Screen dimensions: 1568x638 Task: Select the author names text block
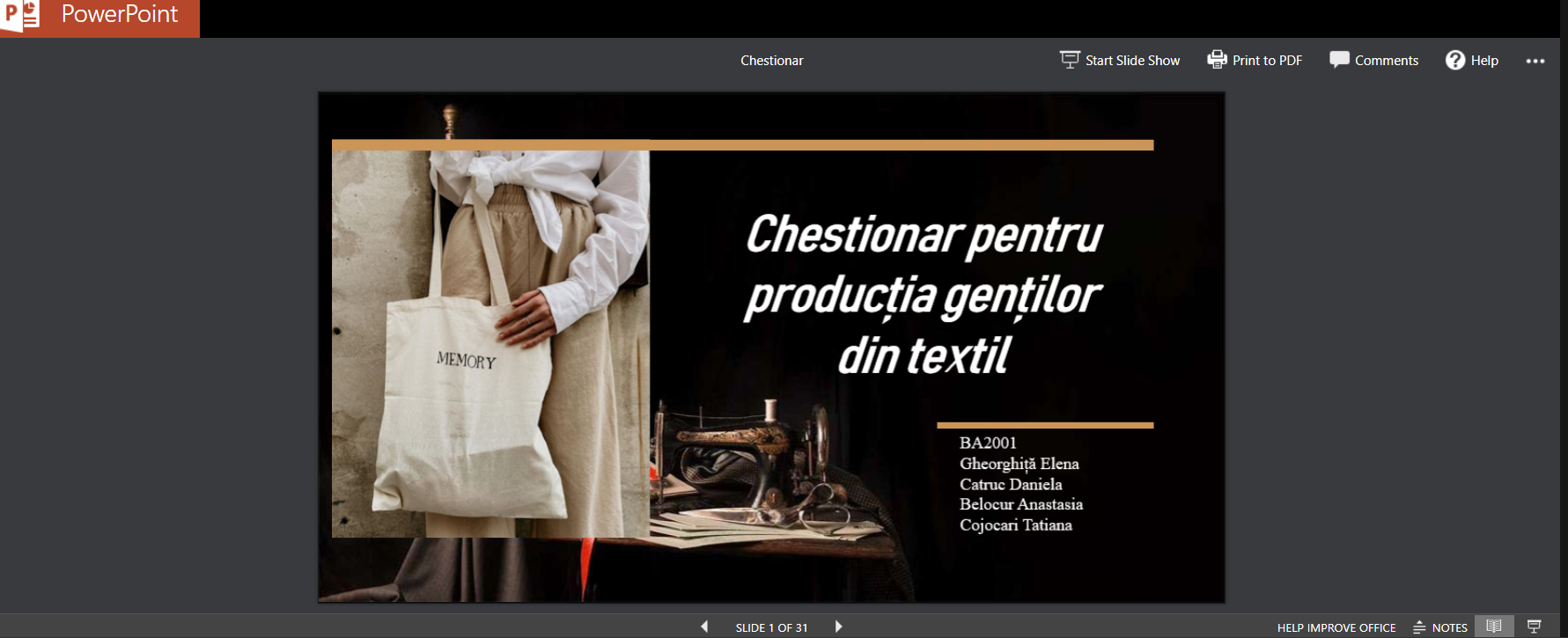tap(1020, 484)
